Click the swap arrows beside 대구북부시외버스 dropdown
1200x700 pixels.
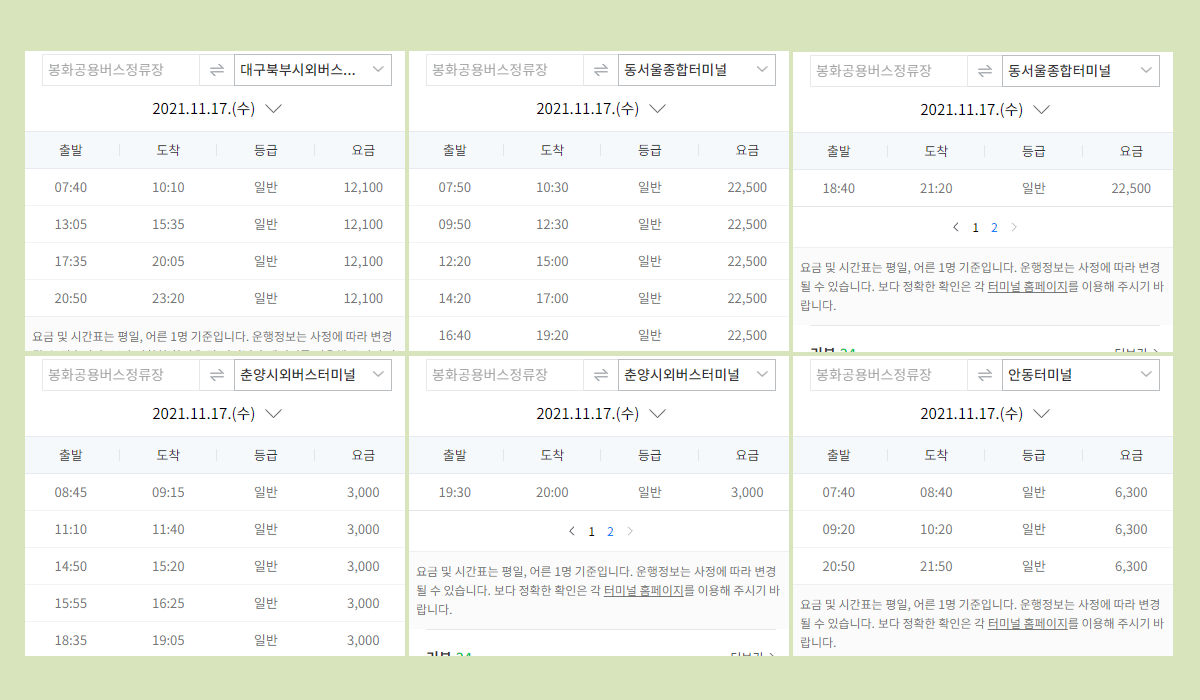pos(217,69)
